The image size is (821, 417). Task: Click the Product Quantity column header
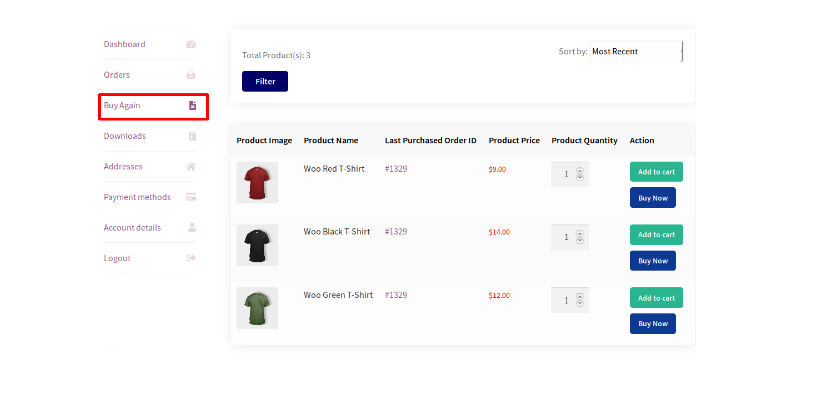pos(584,140)
